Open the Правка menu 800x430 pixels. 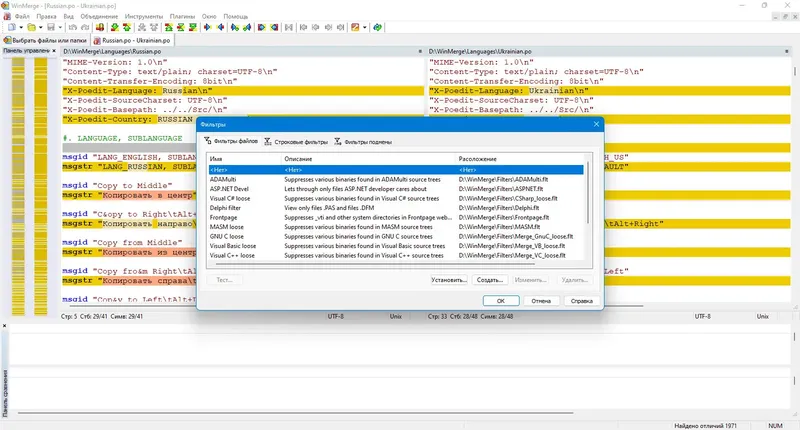pyautogui.click(x=46, y=16)
